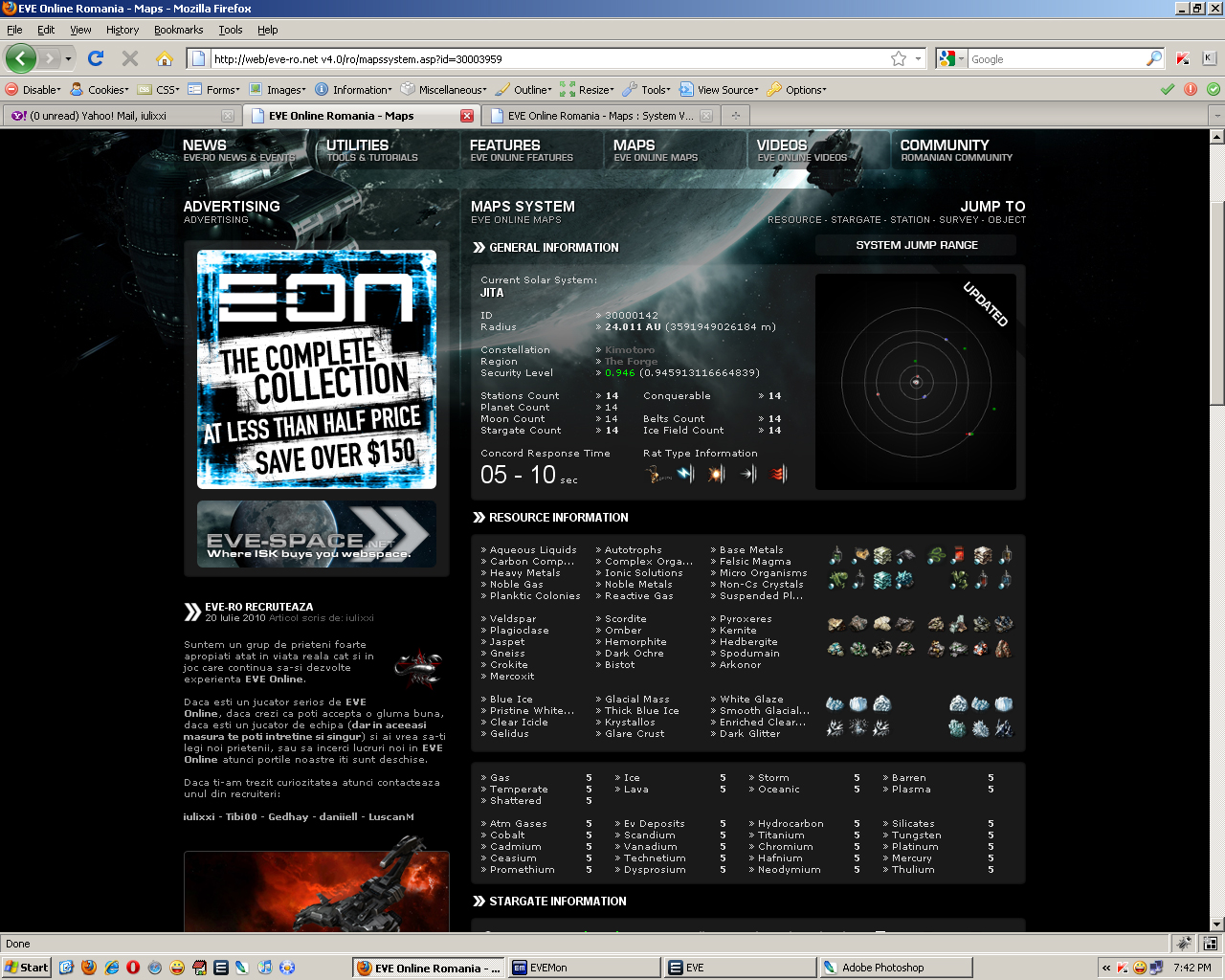Close the Yahoo! Mail tab
The width and height of the screenshot is (1225, 980).
[x=228, y=116]
